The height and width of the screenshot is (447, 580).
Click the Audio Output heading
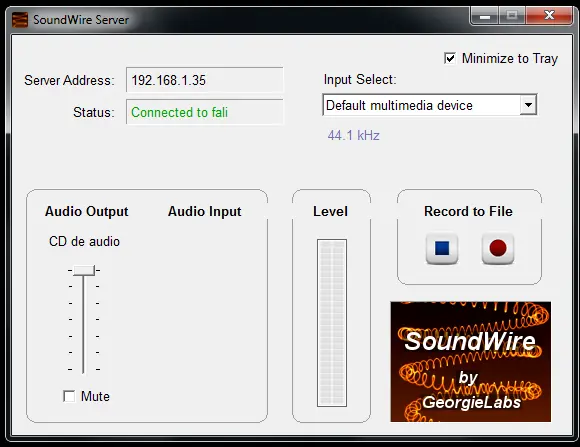87,212
